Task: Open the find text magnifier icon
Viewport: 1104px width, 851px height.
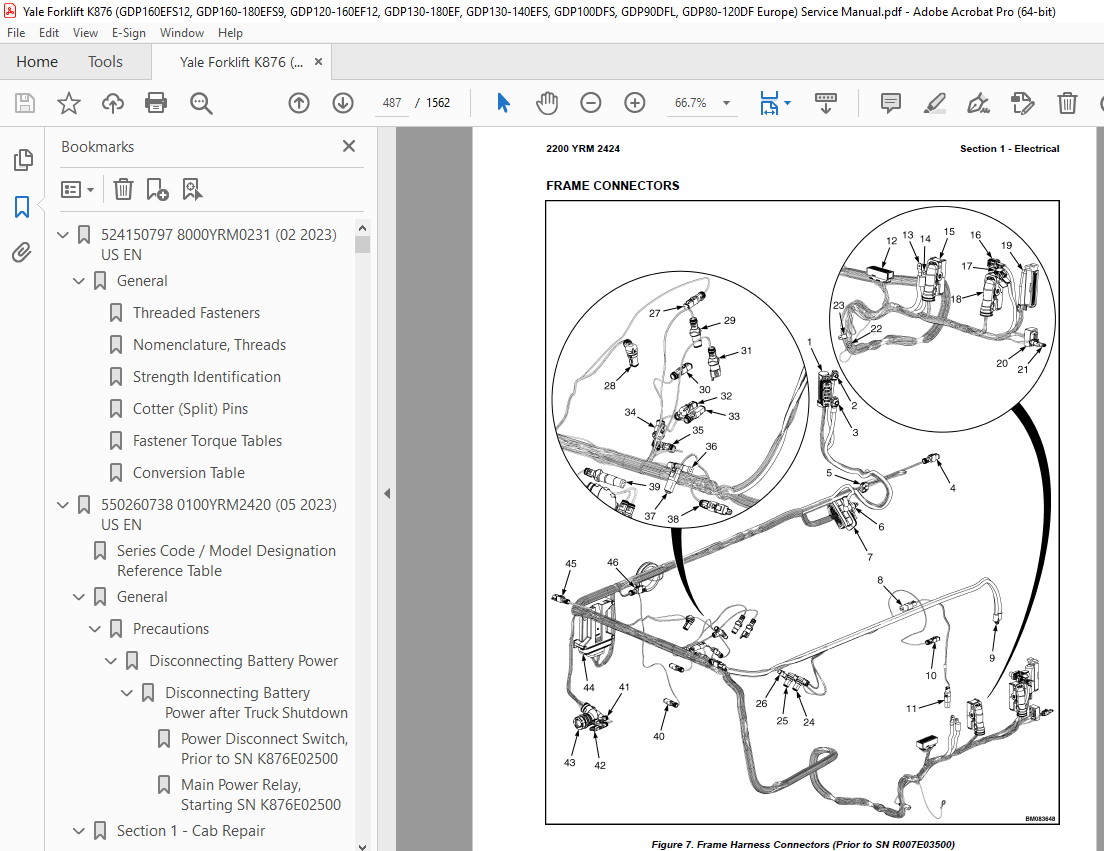Action: pyautogui.click(x=201, y=103)
